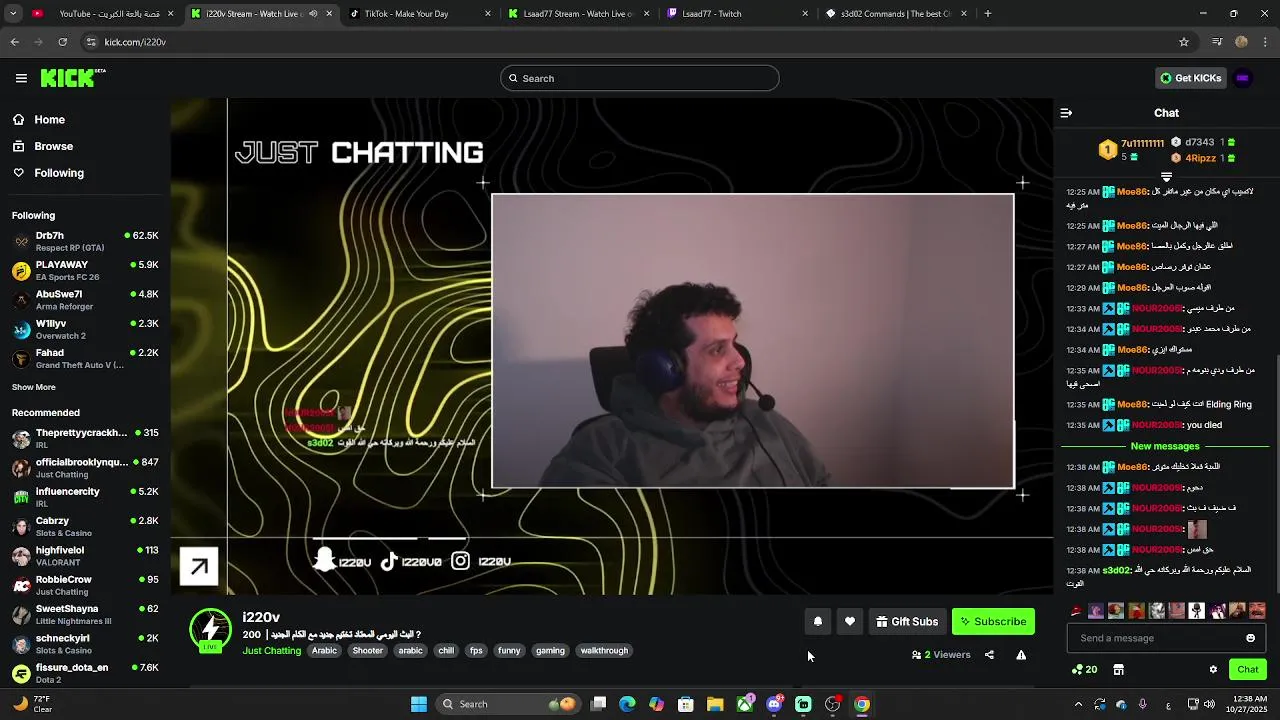The height and width of the screenshot is (720, 1280).
Task: Mute the i220v Stream tab audio
Action: click(313, 14)
